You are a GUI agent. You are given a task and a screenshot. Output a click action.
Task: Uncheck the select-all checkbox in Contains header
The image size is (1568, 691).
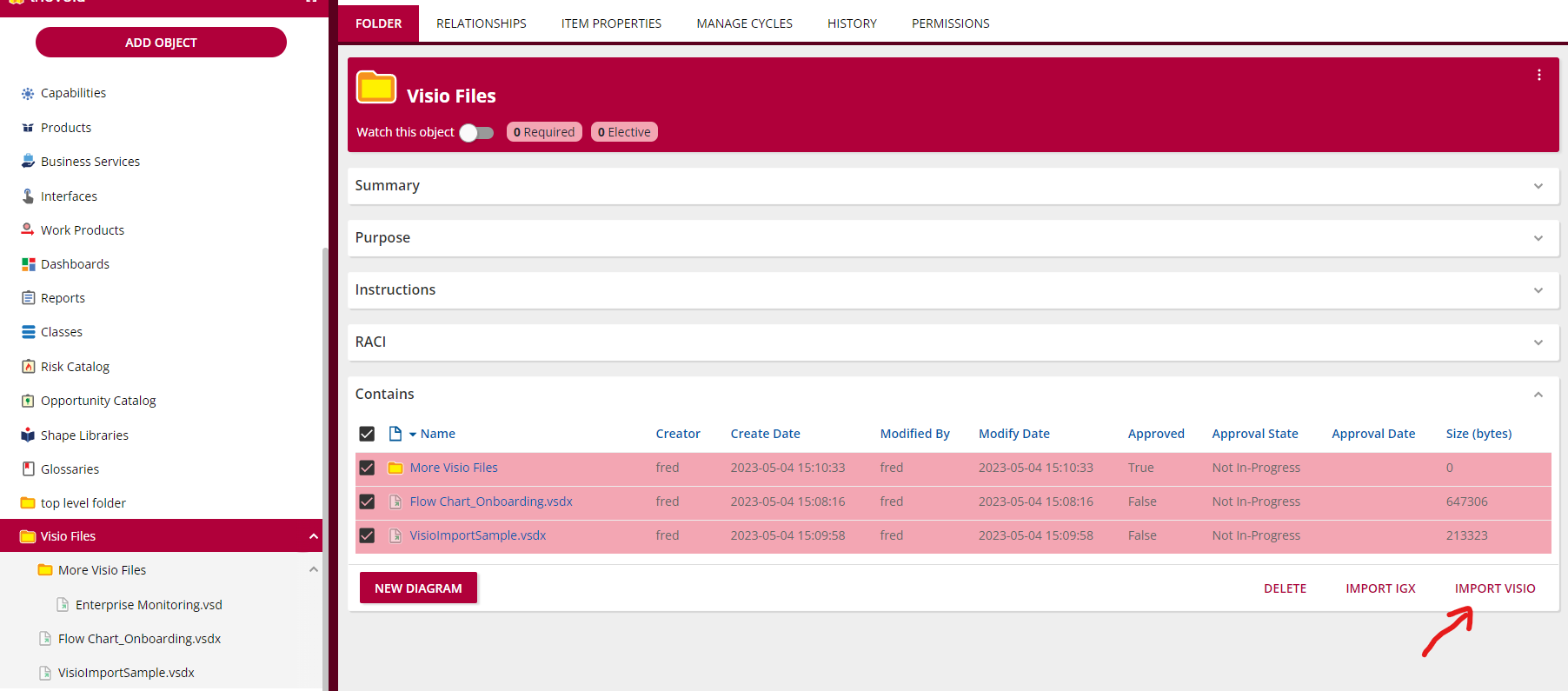[367, 434]
